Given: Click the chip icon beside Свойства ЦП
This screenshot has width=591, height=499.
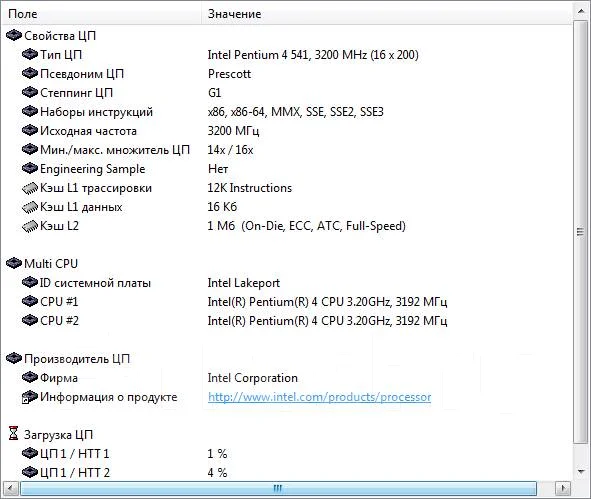Looking at the screenshot, I should (14, 35).
